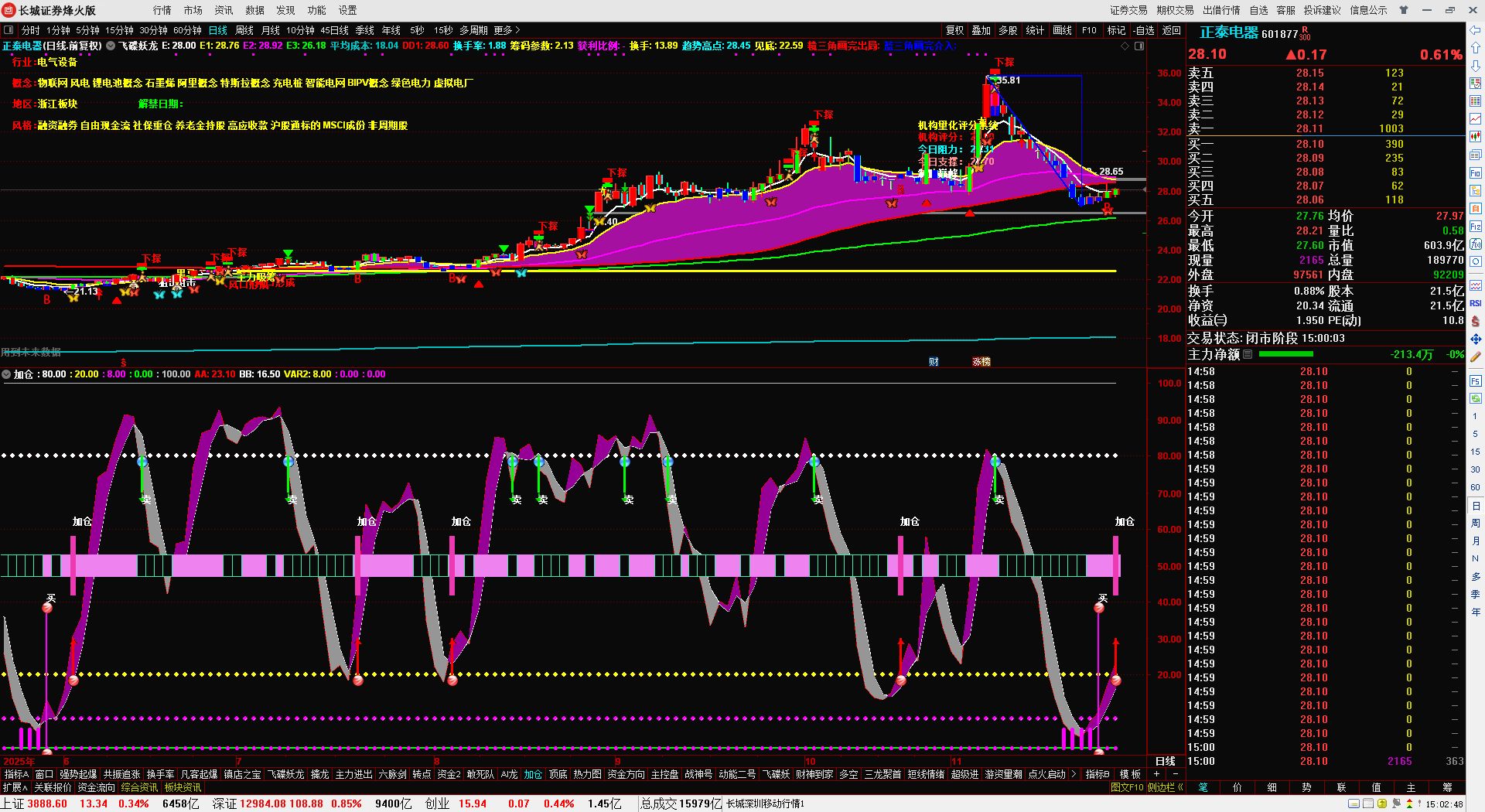Select the 60-minute period in right sidebar
Image resolution: width=1485 pixels, height=812 pixels.
pos(1475,487)
